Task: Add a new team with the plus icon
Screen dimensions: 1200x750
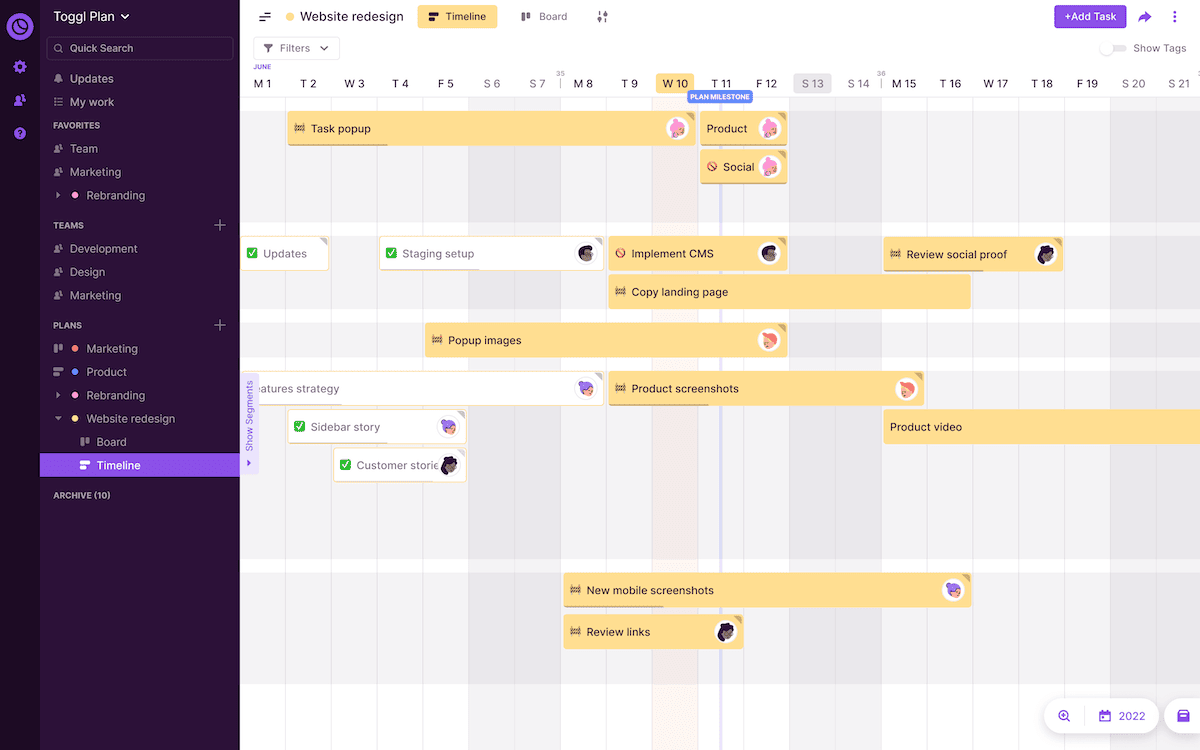Action: coord(220,225)
